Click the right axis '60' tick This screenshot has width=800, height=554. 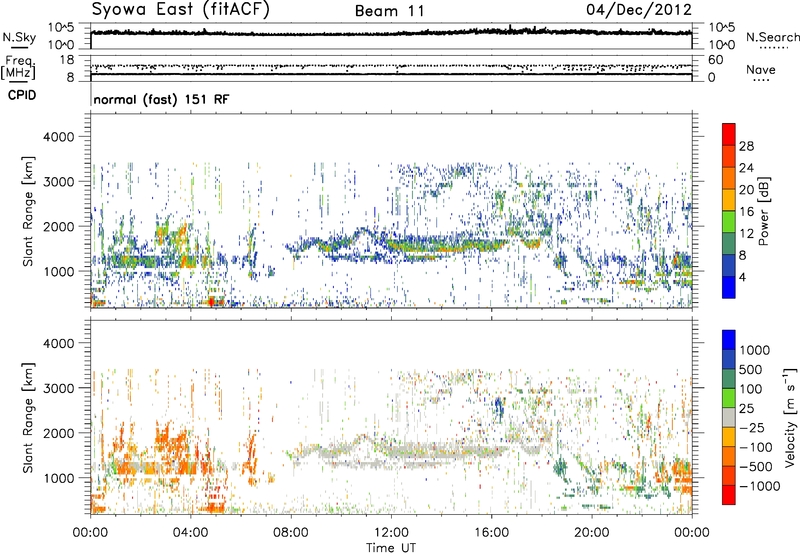(716, 60)
